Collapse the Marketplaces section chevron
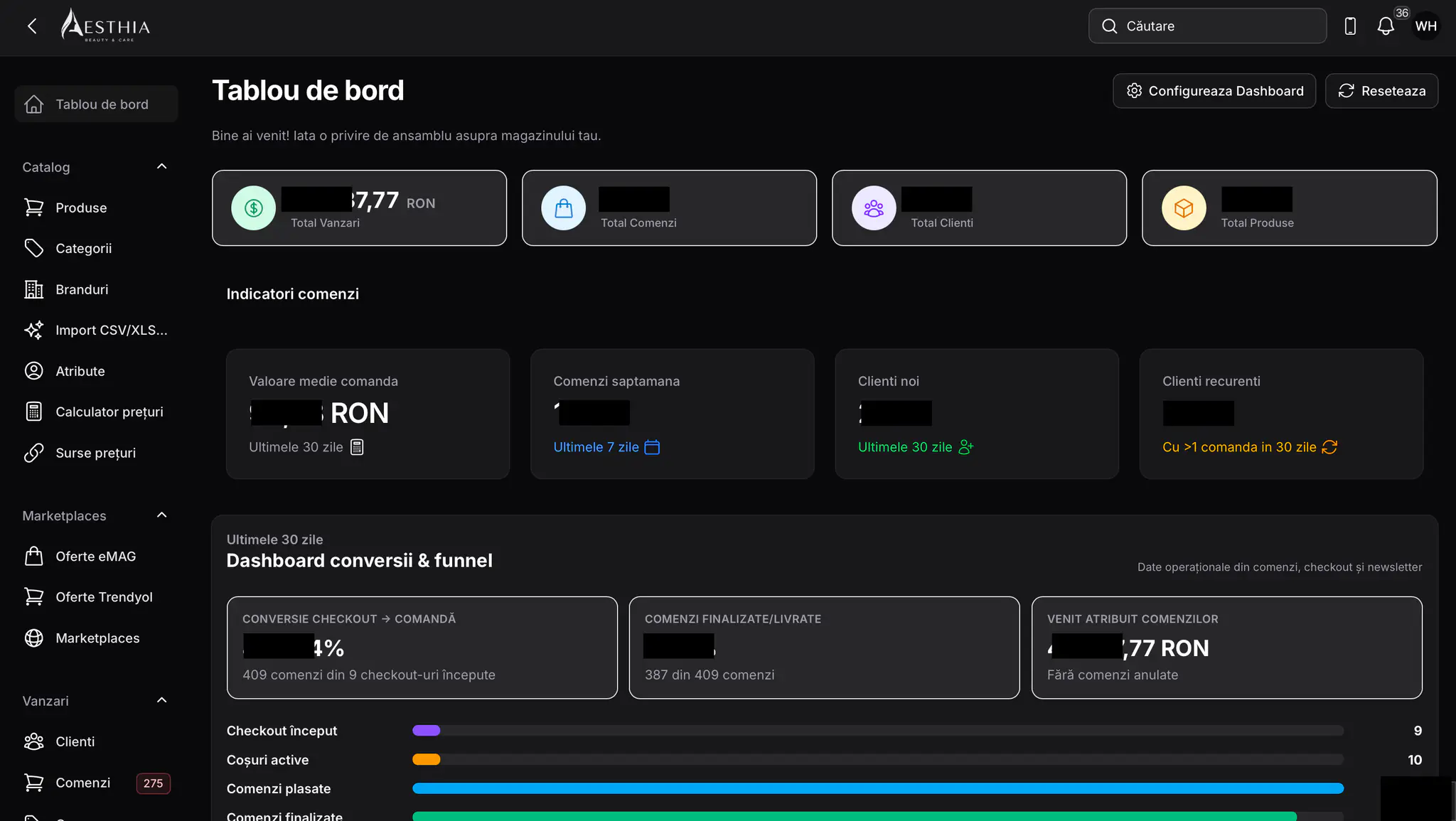The height and width of the screenshot is (821, 1456). pyautogui.click(x=161, y=515)
